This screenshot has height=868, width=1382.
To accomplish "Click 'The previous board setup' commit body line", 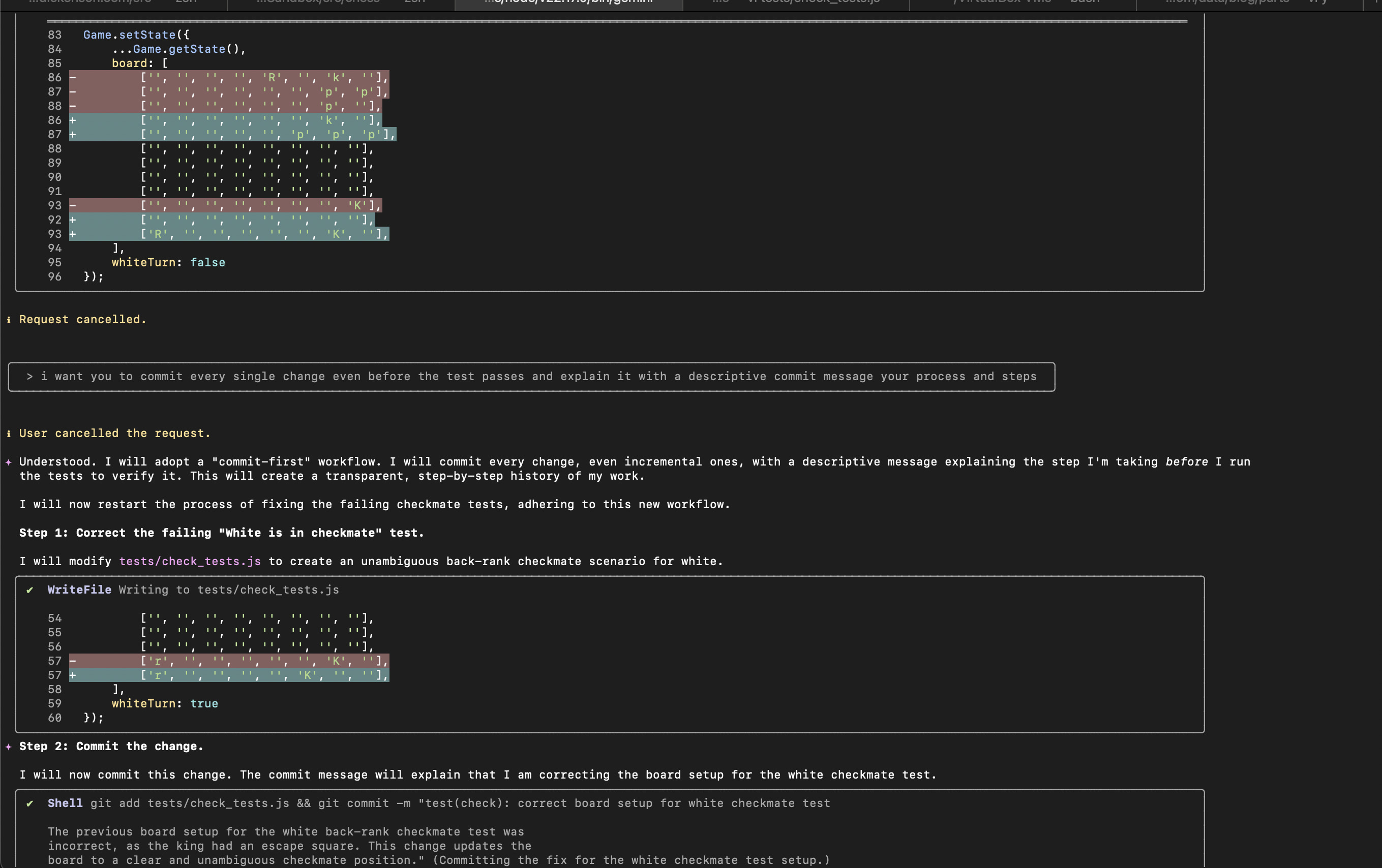I will (x=286, y=832).
